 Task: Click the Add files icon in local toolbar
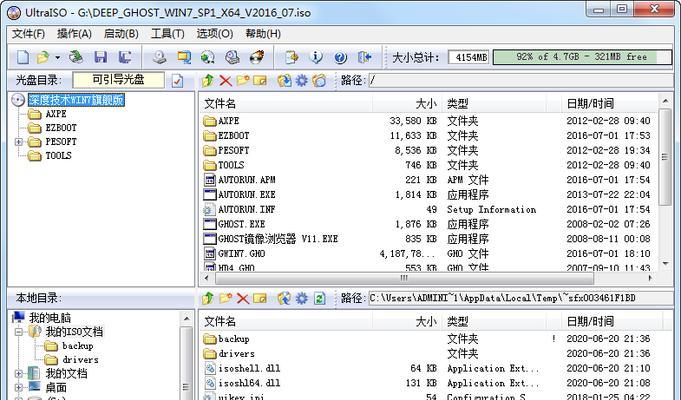[284, 298]
